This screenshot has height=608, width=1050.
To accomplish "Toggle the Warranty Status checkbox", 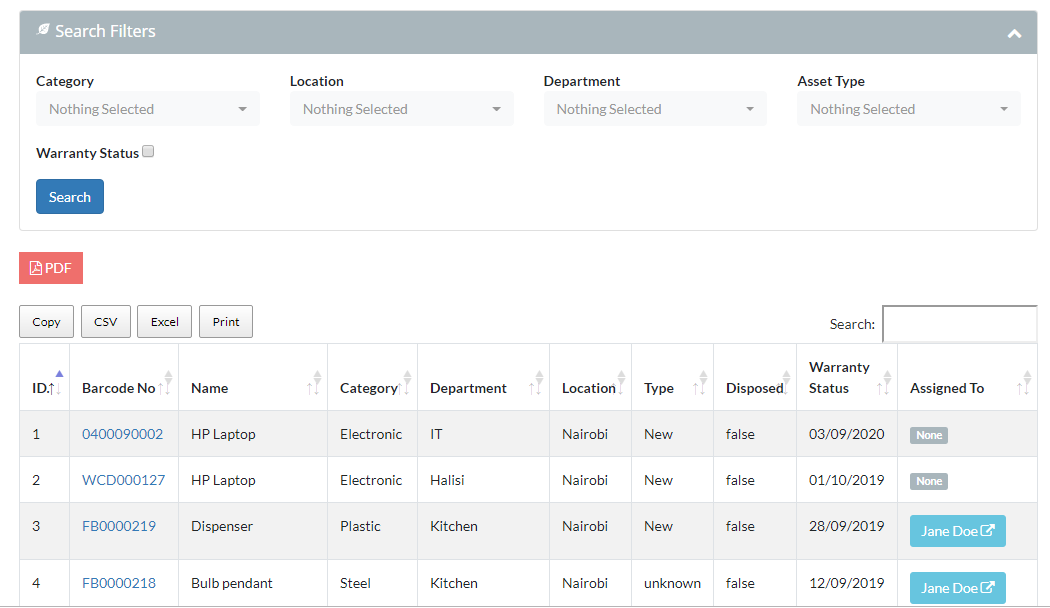I will [x=148, y=152].
